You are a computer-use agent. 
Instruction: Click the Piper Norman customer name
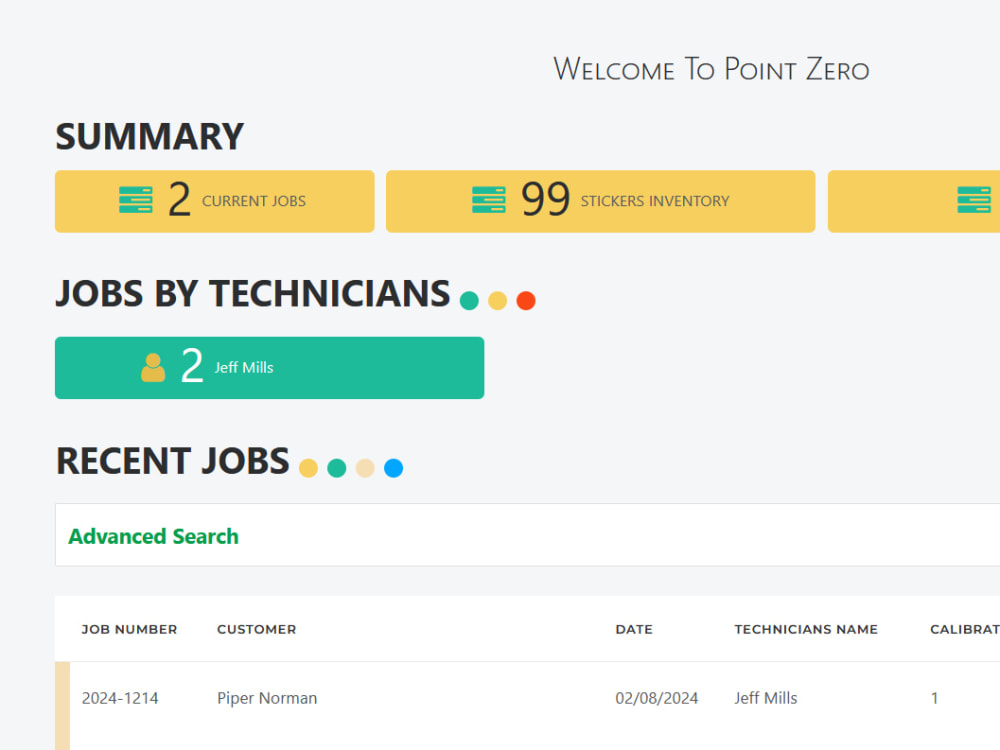tap(267, 698)
